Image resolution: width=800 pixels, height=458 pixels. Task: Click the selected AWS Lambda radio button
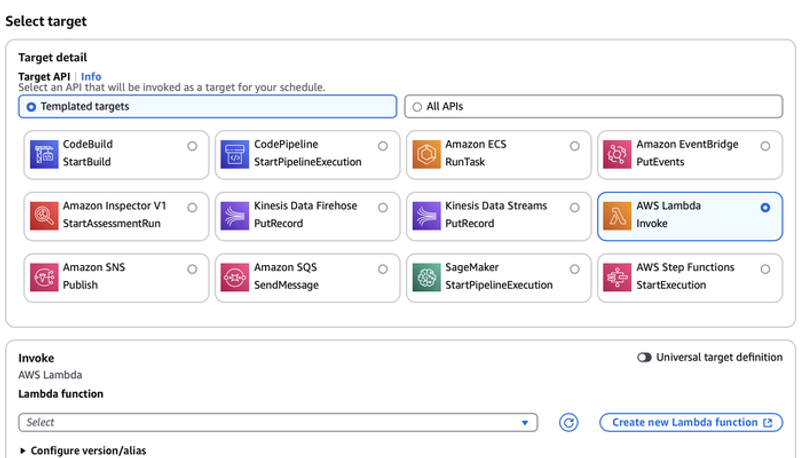765,208
